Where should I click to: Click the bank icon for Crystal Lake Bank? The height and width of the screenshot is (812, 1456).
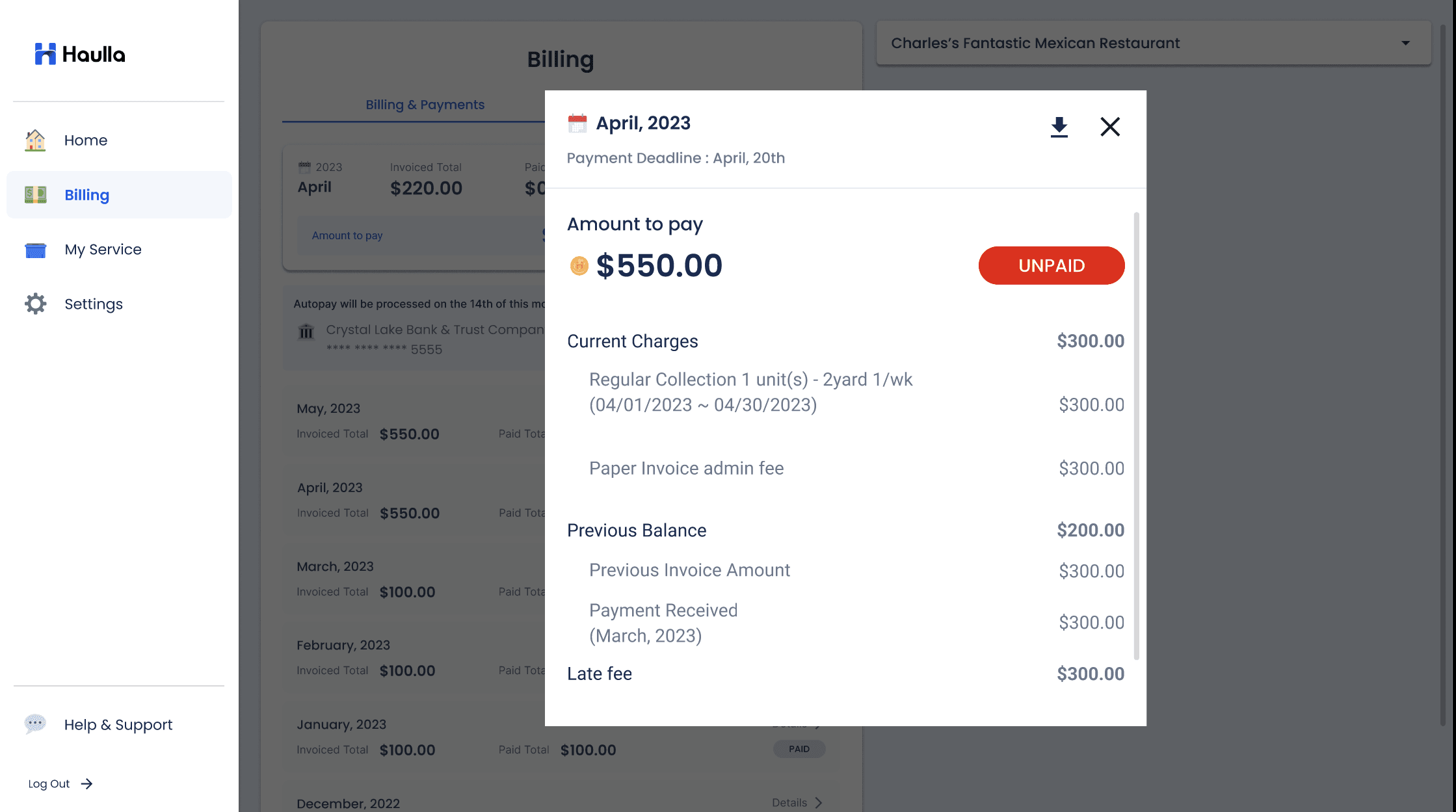(306, 332)
